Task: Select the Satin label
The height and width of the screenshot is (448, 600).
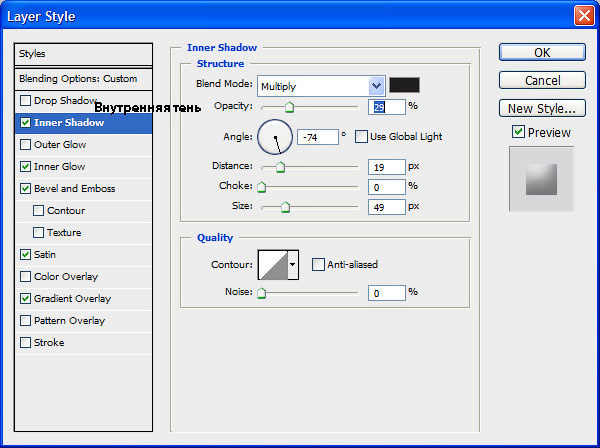Action: click(45, 254)
